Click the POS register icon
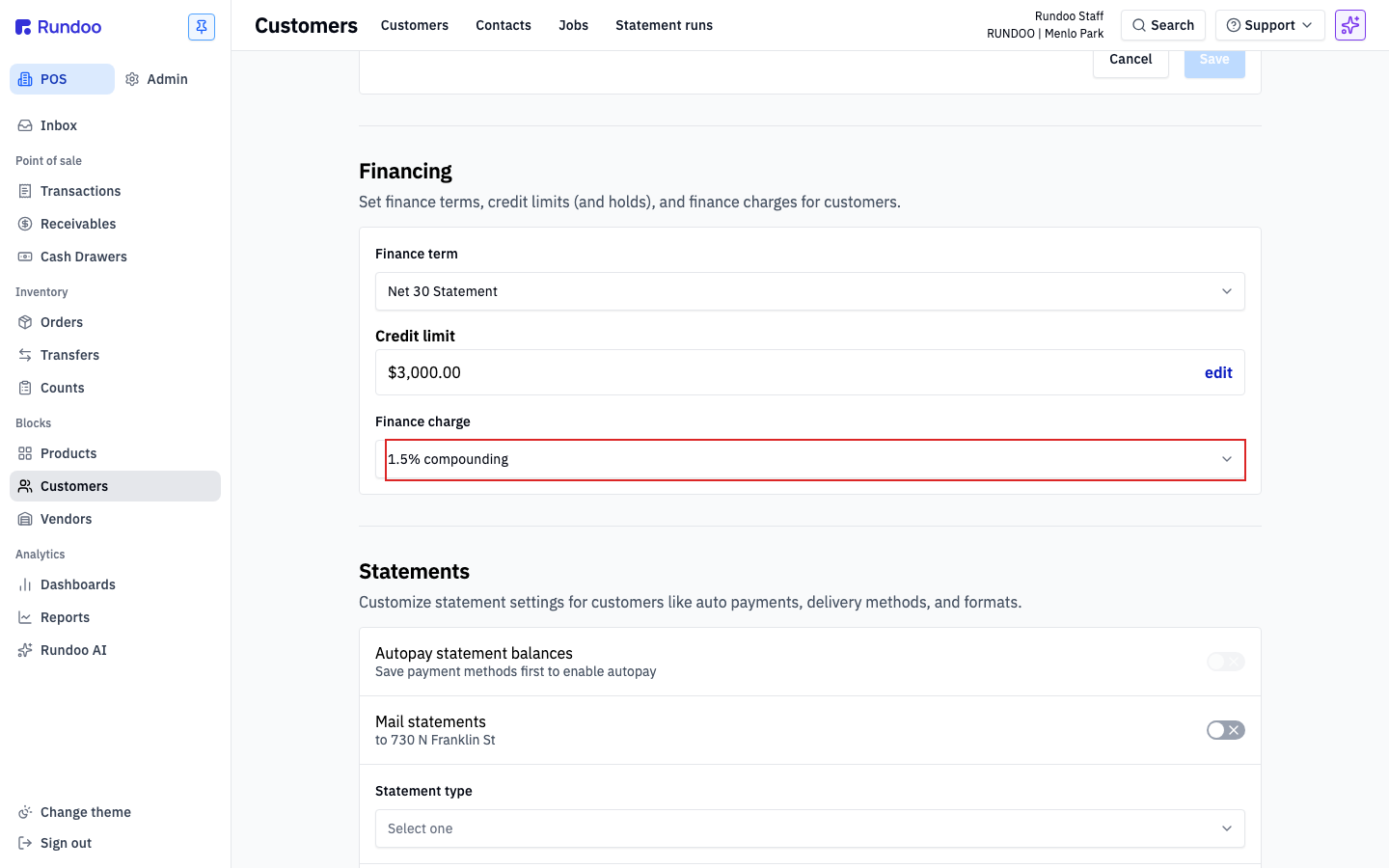The image size is (1389, 868). click(x=25, y=79)
